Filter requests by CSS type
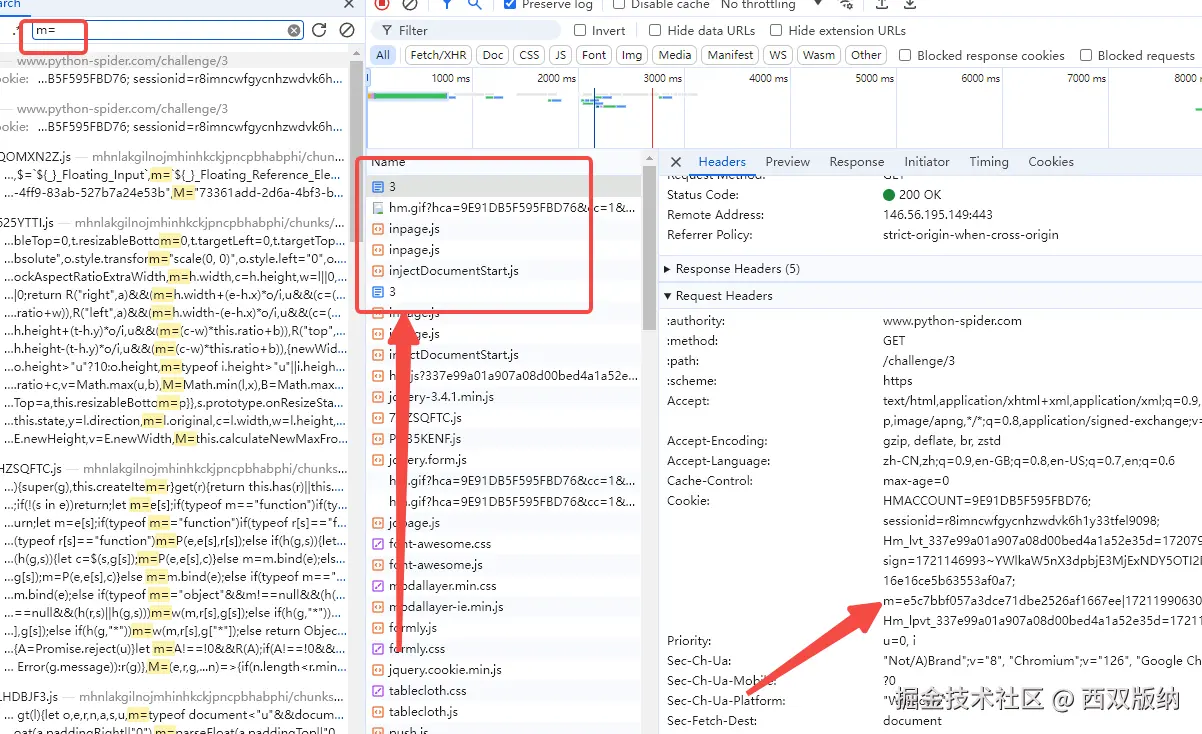 point(529,55)
